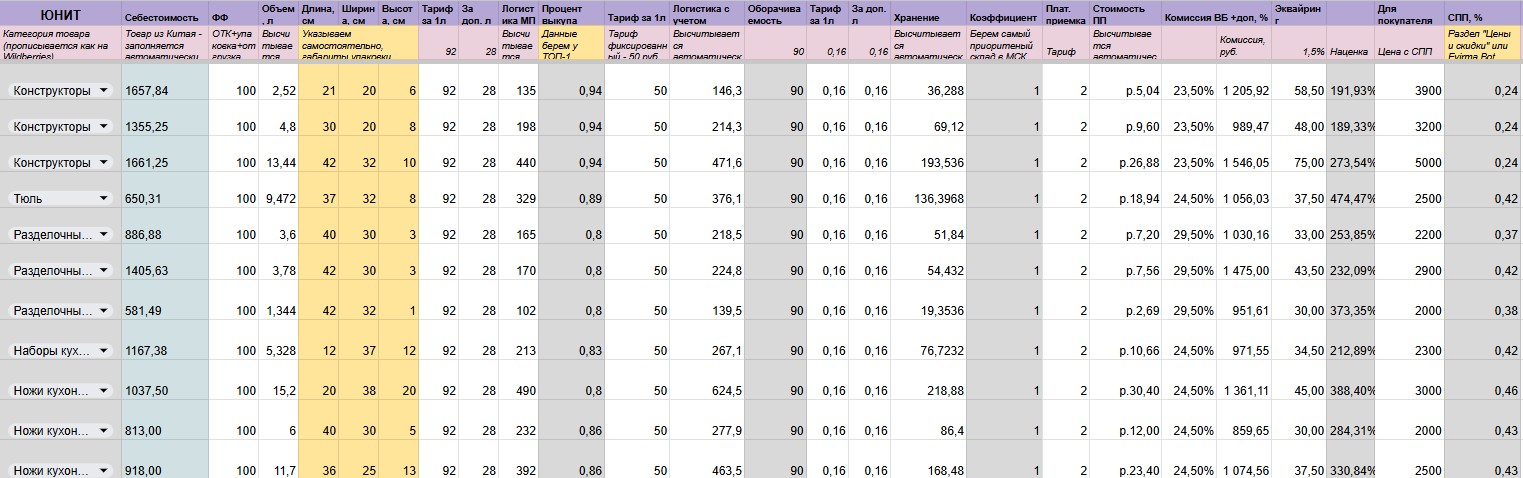Expand the Наборы кух… category dropdown

[103, 351]
